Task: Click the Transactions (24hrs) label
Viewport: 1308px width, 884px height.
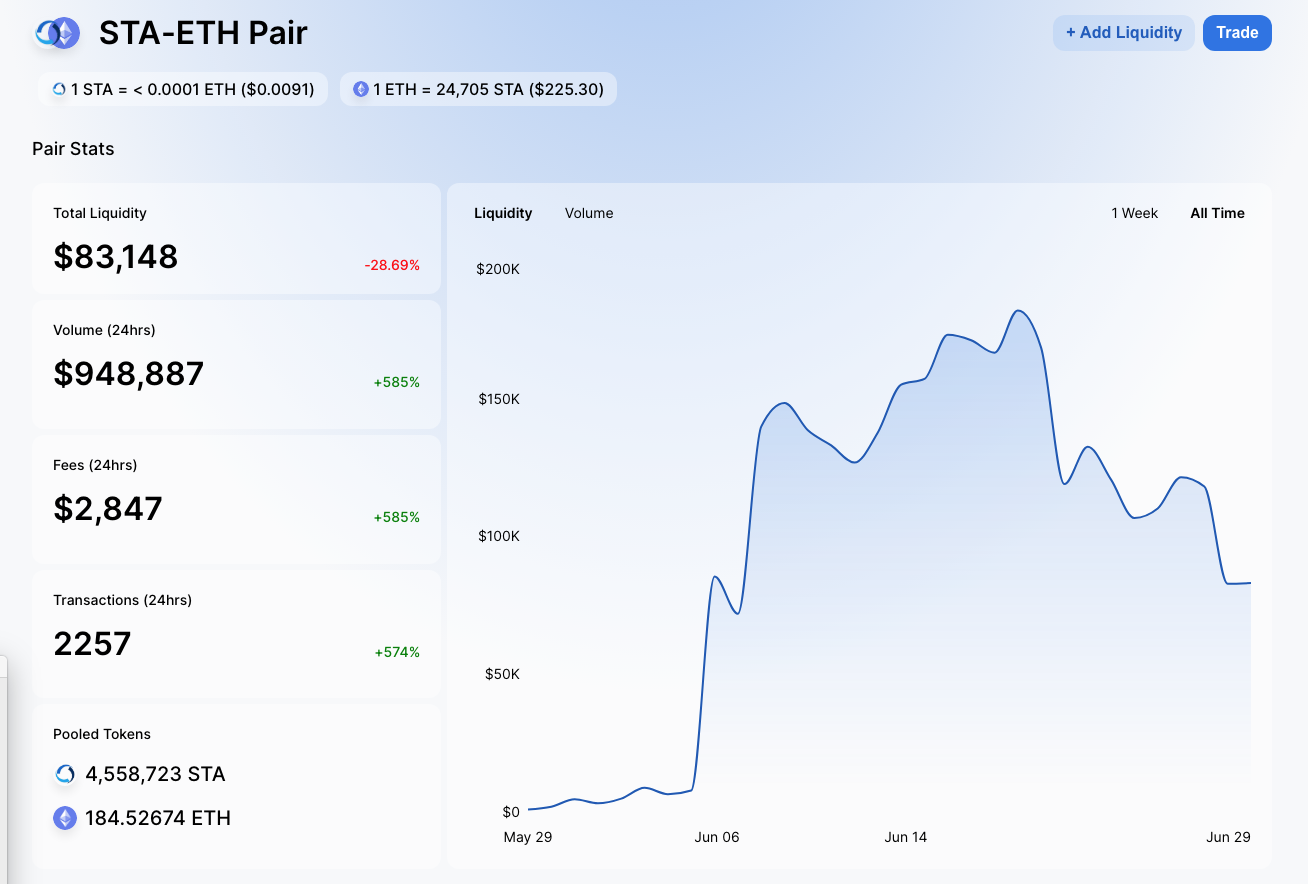Action: point(122,600)
